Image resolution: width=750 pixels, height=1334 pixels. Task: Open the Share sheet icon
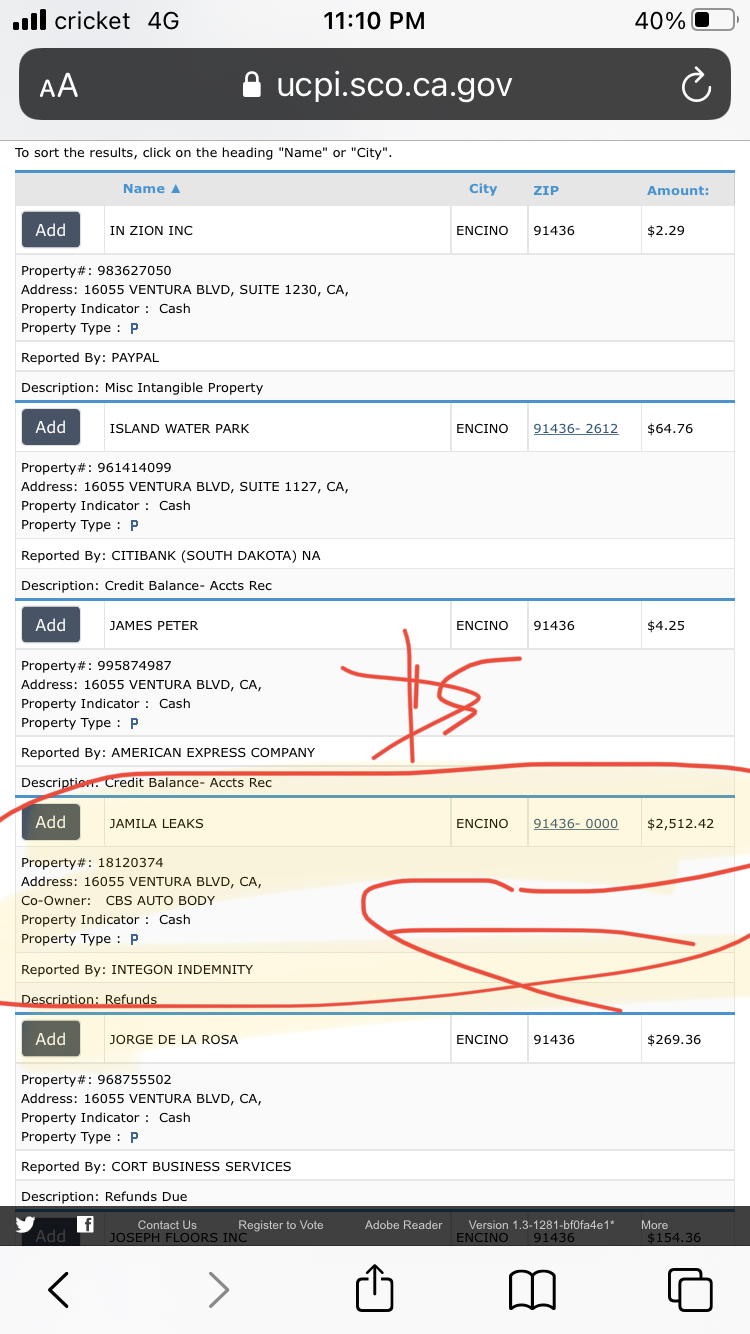[x=375, y=1287]
